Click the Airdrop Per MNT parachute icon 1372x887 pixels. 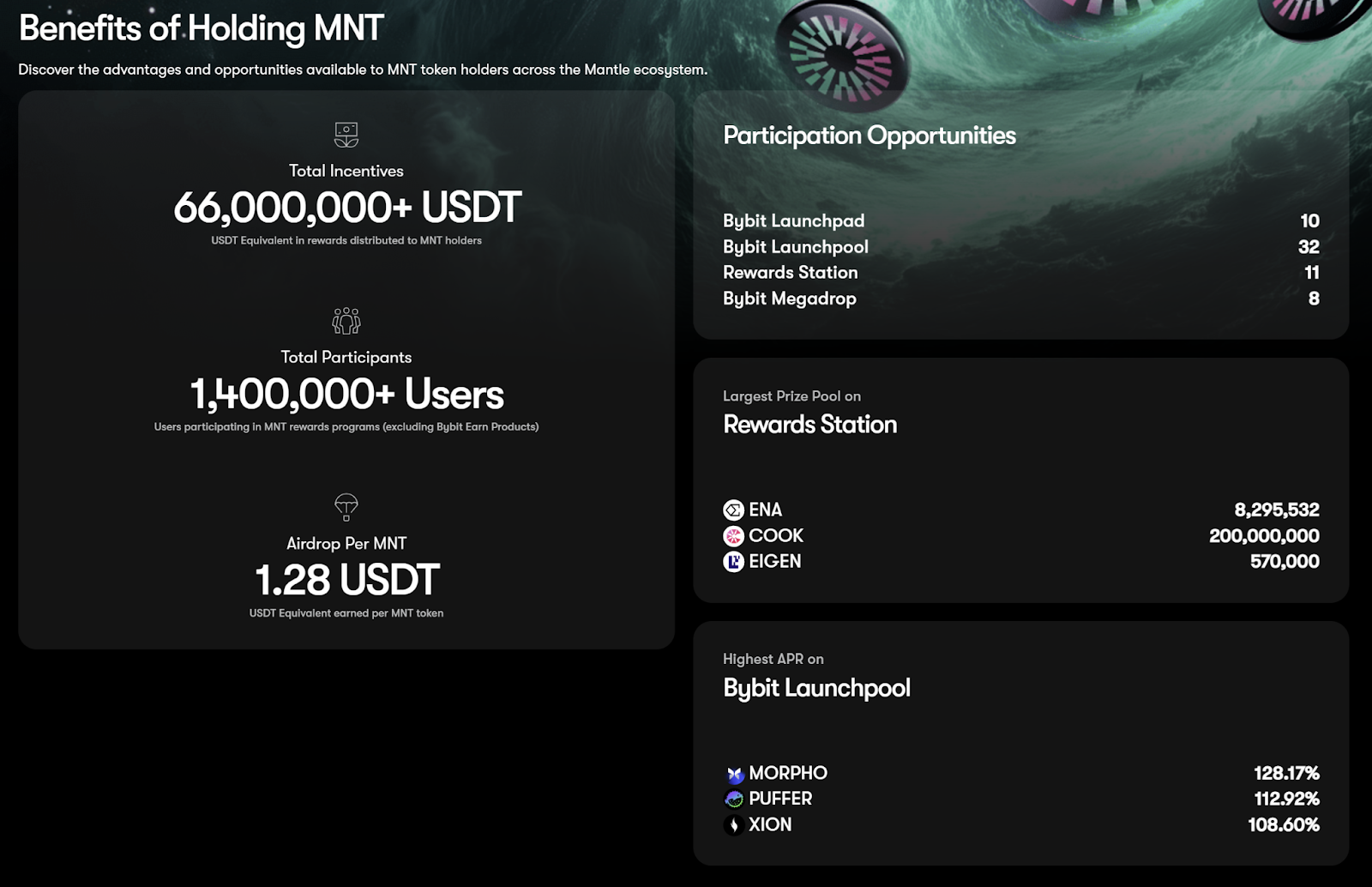coord(346,507)
